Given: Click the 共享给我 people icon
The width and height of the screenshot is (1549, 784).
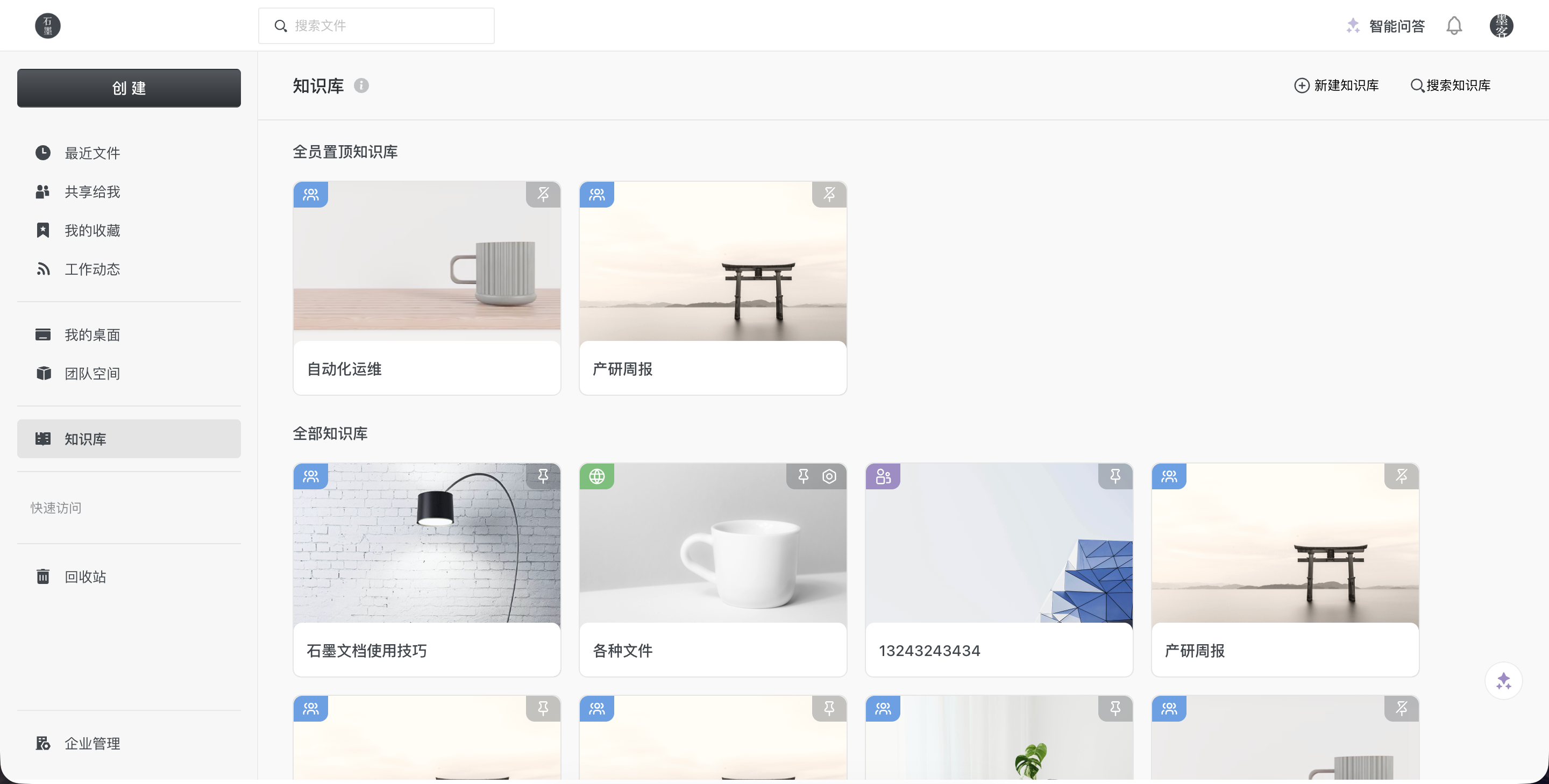Looking at the screenshot, I should 42,192.
